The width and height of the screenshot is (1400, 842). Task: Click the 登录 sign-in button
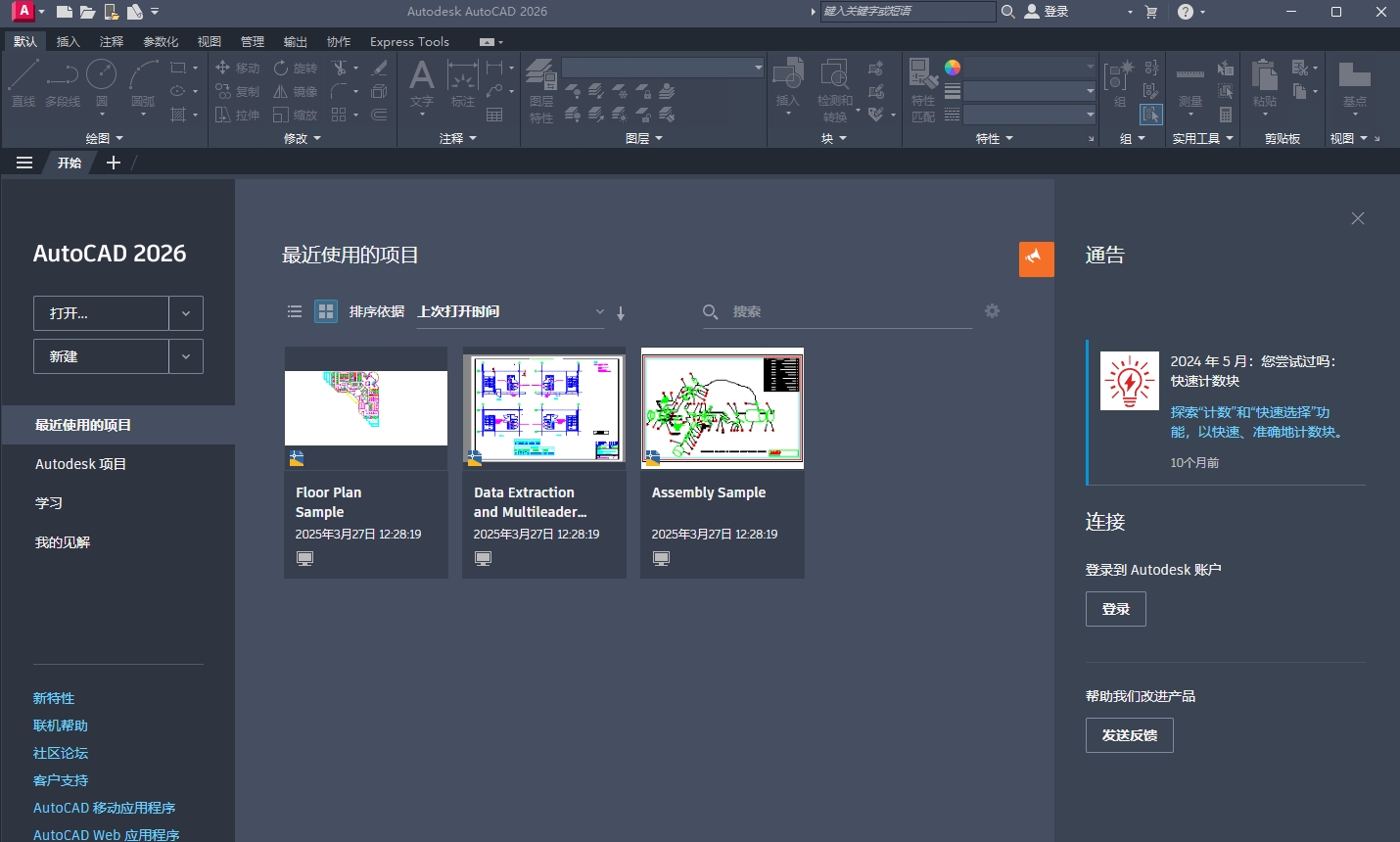[x=1115, y=608]
